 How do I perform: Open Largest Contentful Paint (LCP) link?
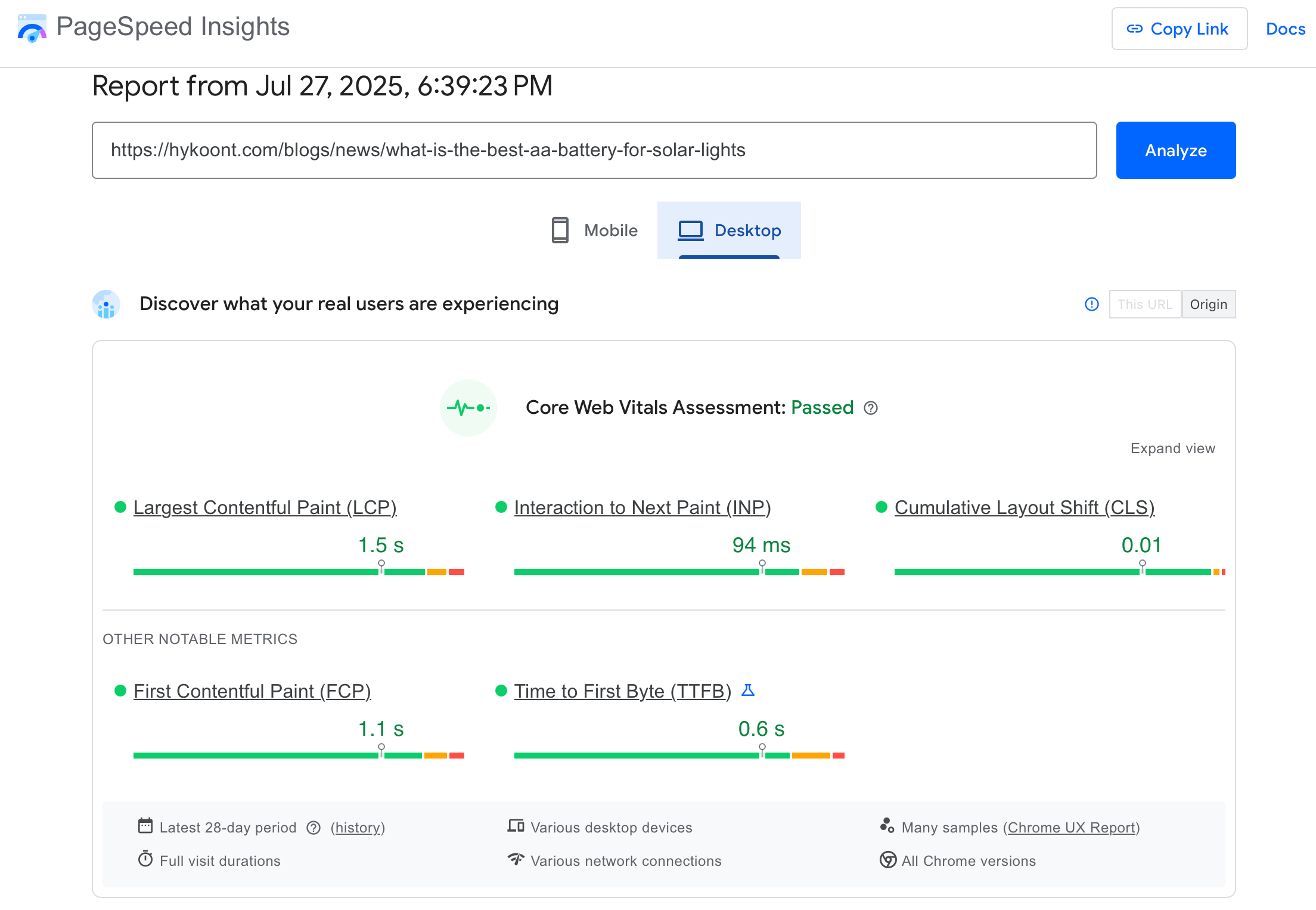pyautogui.click(x=265, y=507)
